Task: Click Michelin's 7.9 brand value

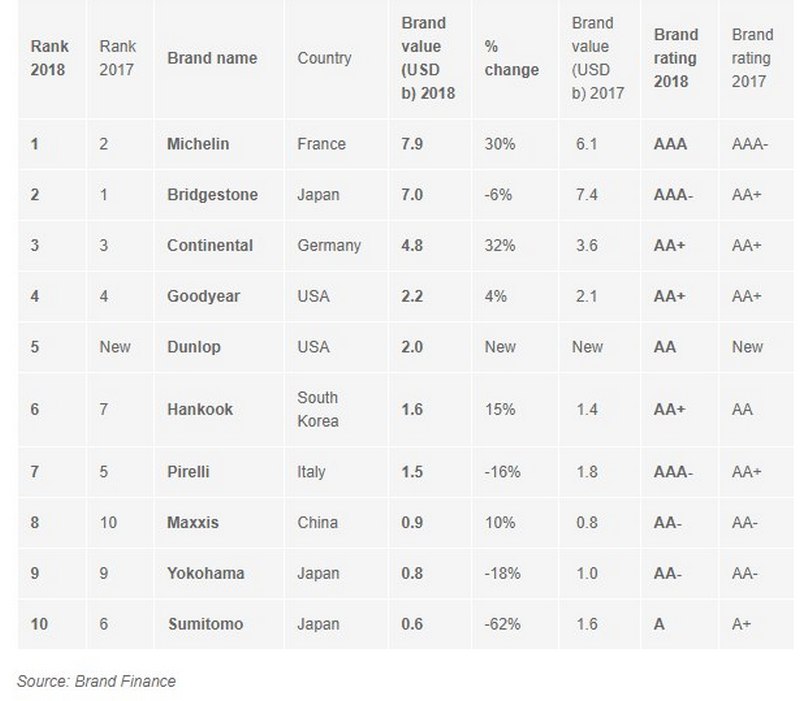Action: (414, 144)
